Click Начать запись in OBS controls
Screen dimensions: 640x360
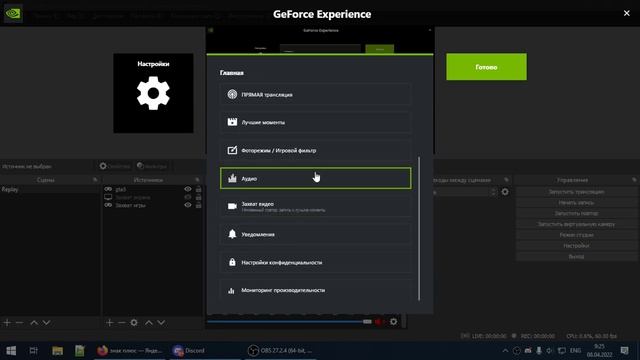576,202
